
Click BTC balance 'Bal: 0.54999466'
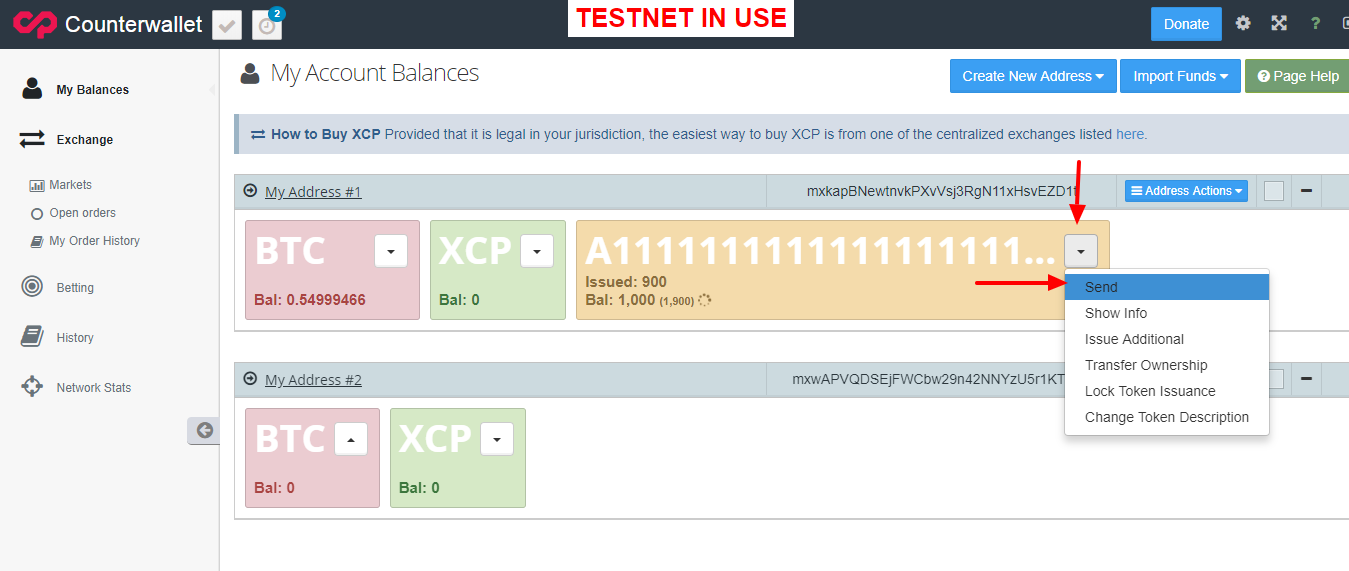click(x=310, y=300)
